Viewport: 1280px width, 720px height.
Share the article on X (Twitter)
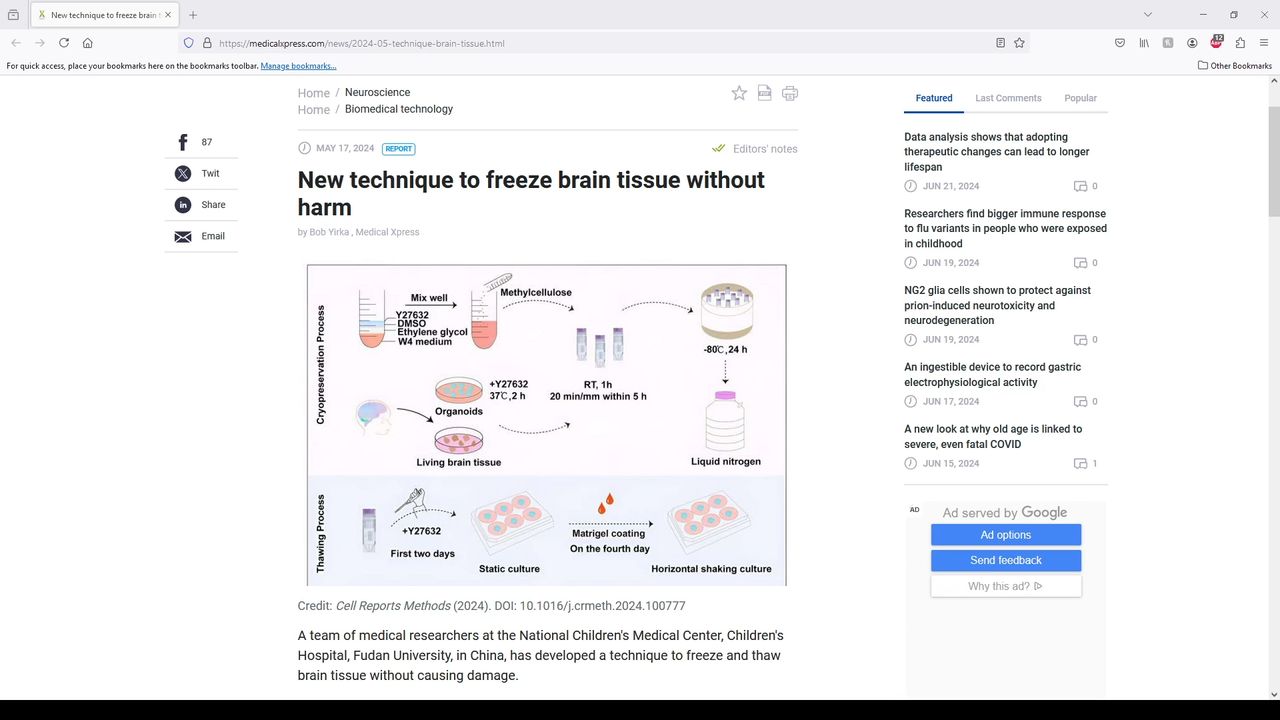[183, 174]
